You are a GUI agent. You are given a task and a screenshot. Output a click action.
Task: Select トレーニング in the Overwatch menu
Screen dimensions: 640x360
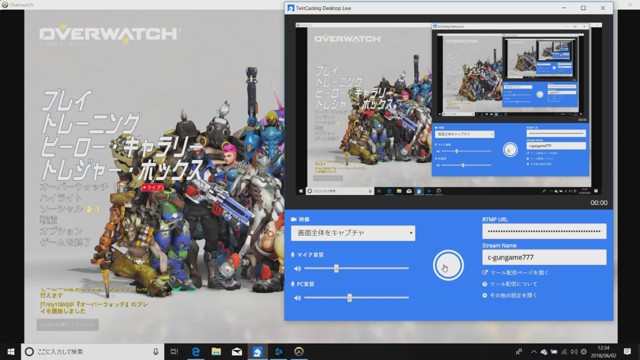coord(91,123)
